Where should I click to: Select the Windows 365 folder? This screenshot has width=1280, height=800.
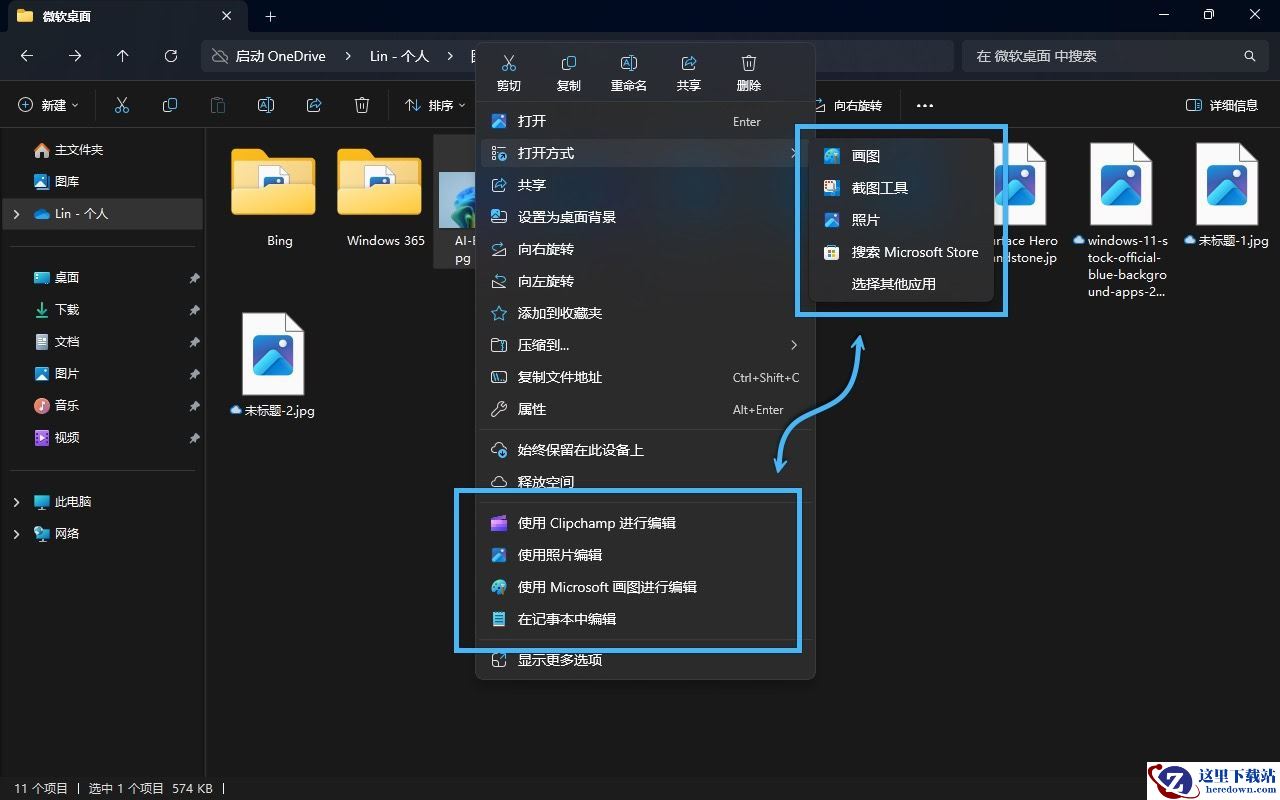tap(380, 197)
